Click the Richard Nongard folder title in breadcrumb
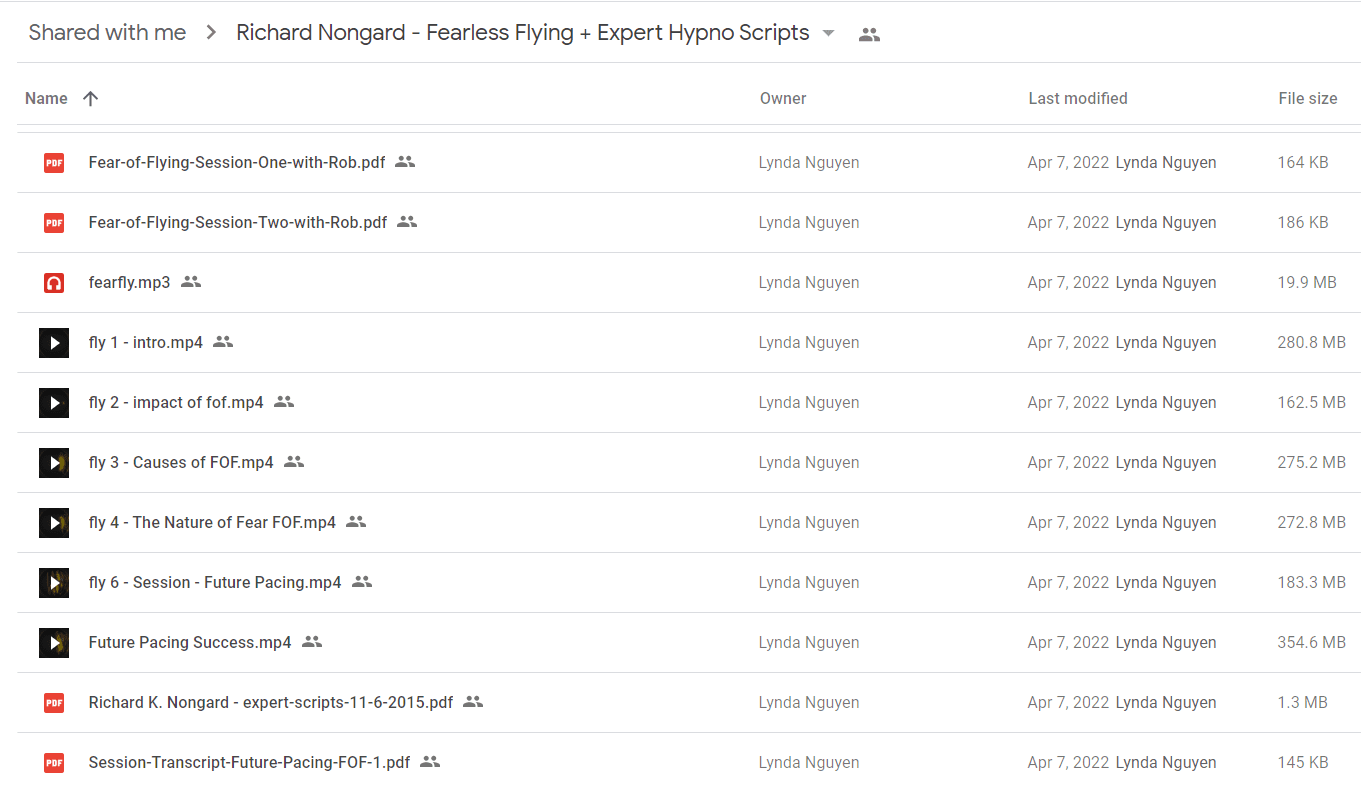Viewport: 1361px width, 792px height. (523, 33)
